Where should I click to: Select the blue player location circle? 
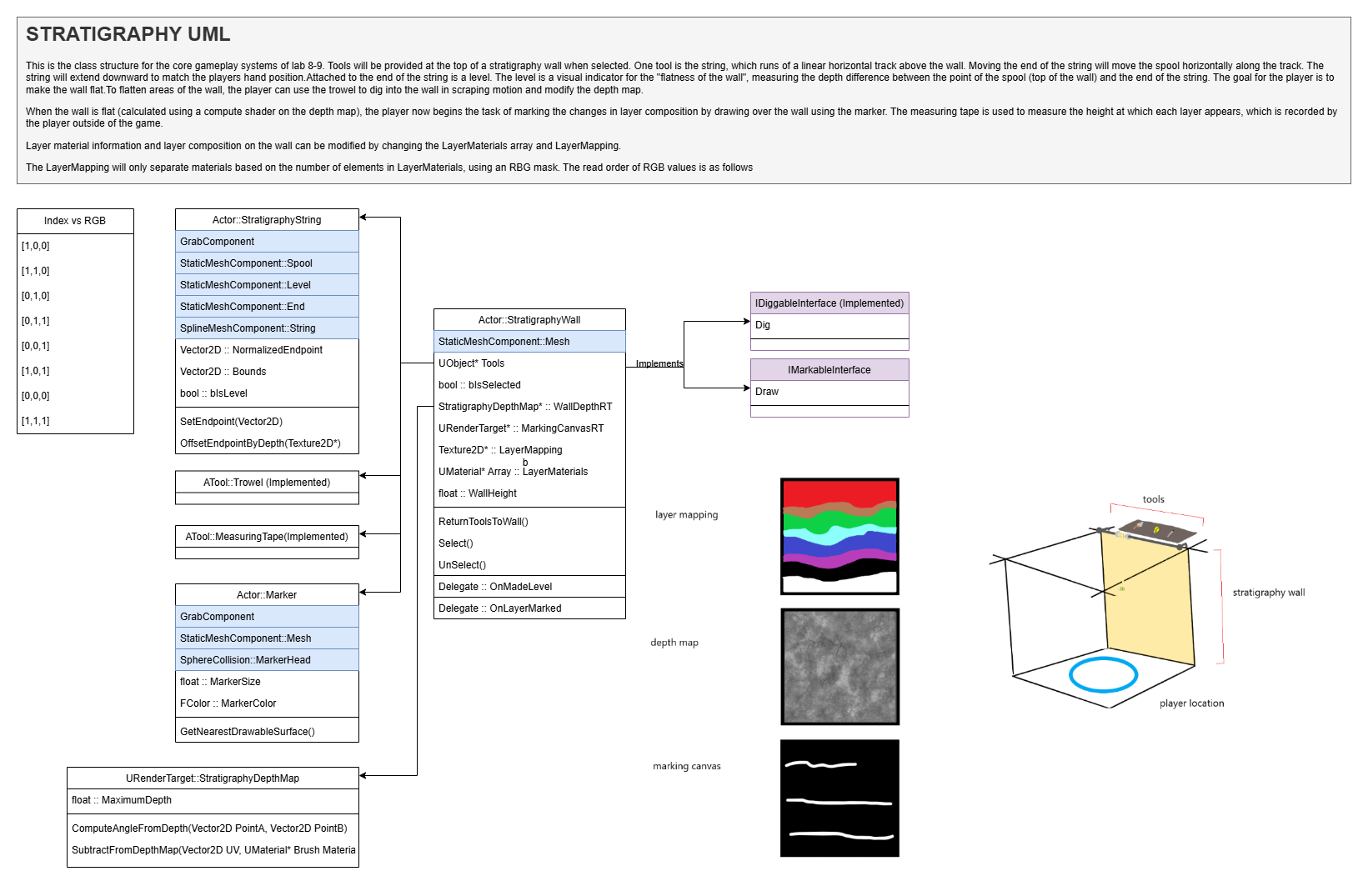[x=1103, y=675]
